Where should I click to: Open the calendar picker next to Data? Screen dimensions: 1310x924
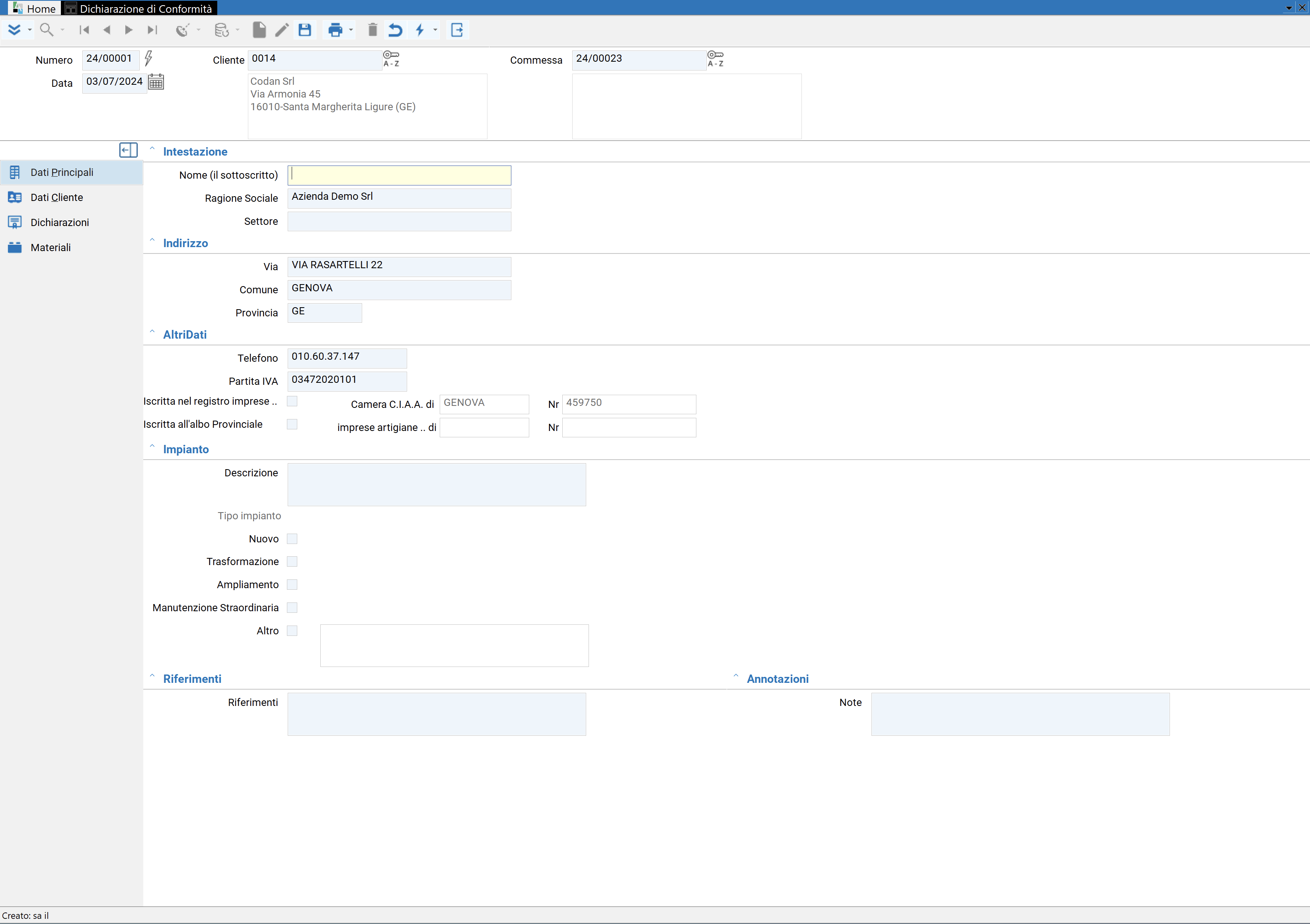156,82
